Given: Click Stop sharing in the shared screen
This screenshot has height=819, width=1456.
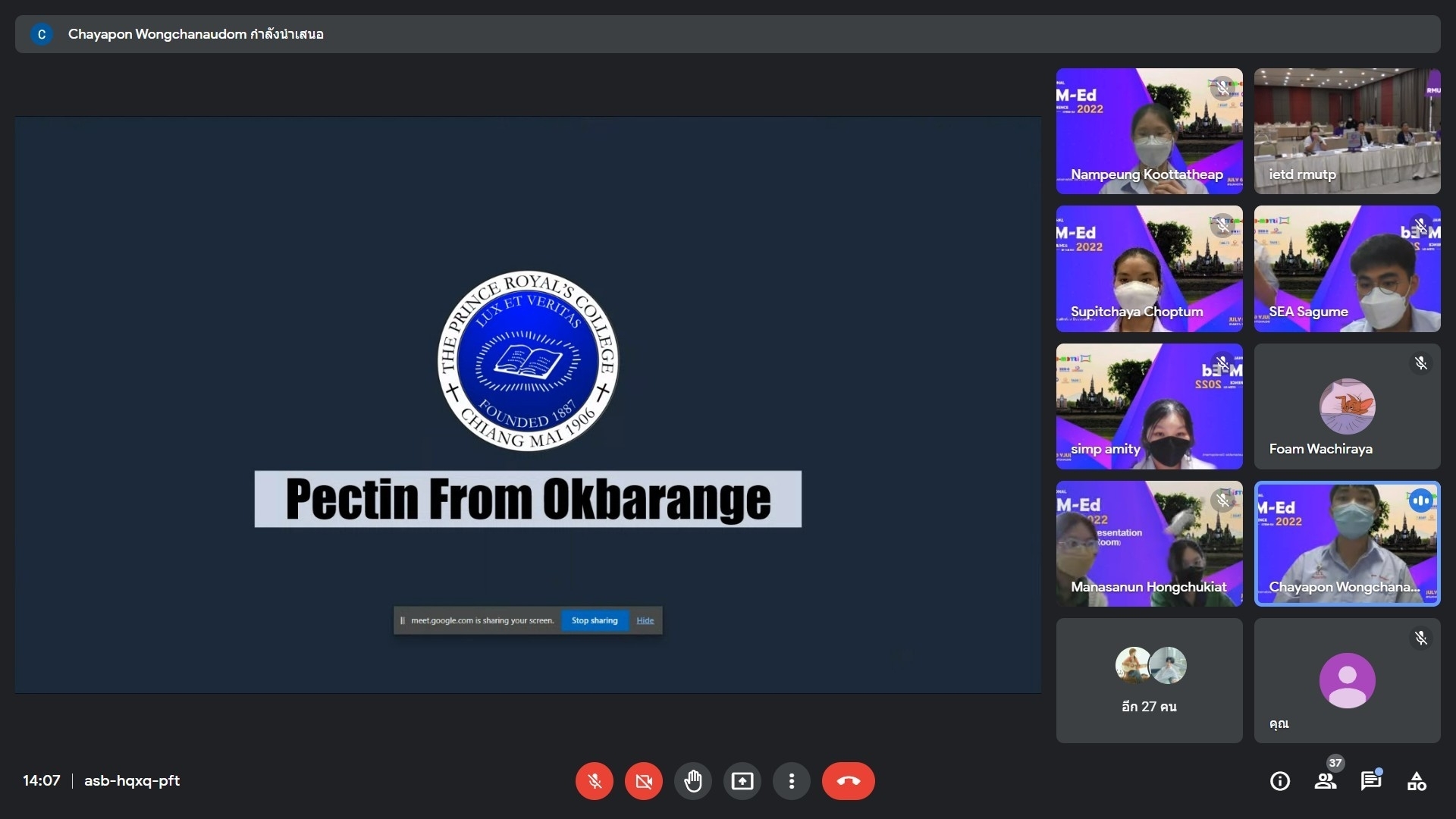Looking at the screenshot, I should (595, 620).
